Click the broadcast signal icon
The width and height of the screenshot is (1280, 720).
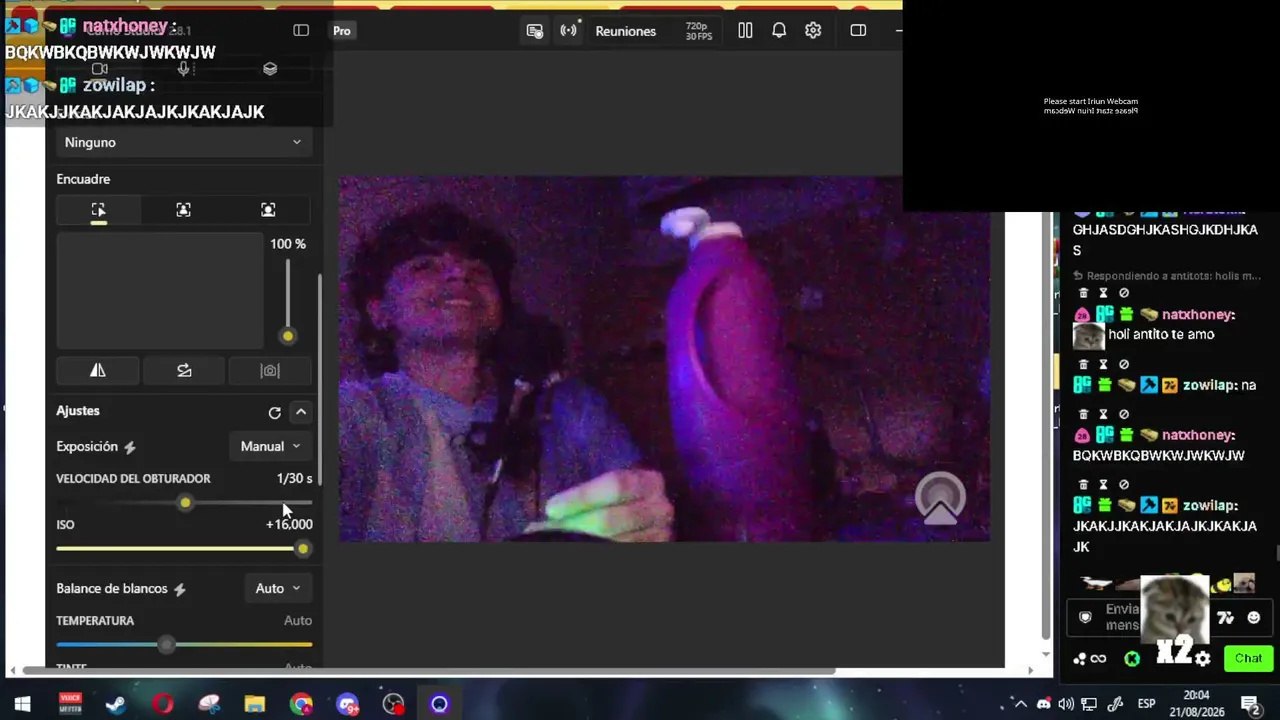pos(568,30)
